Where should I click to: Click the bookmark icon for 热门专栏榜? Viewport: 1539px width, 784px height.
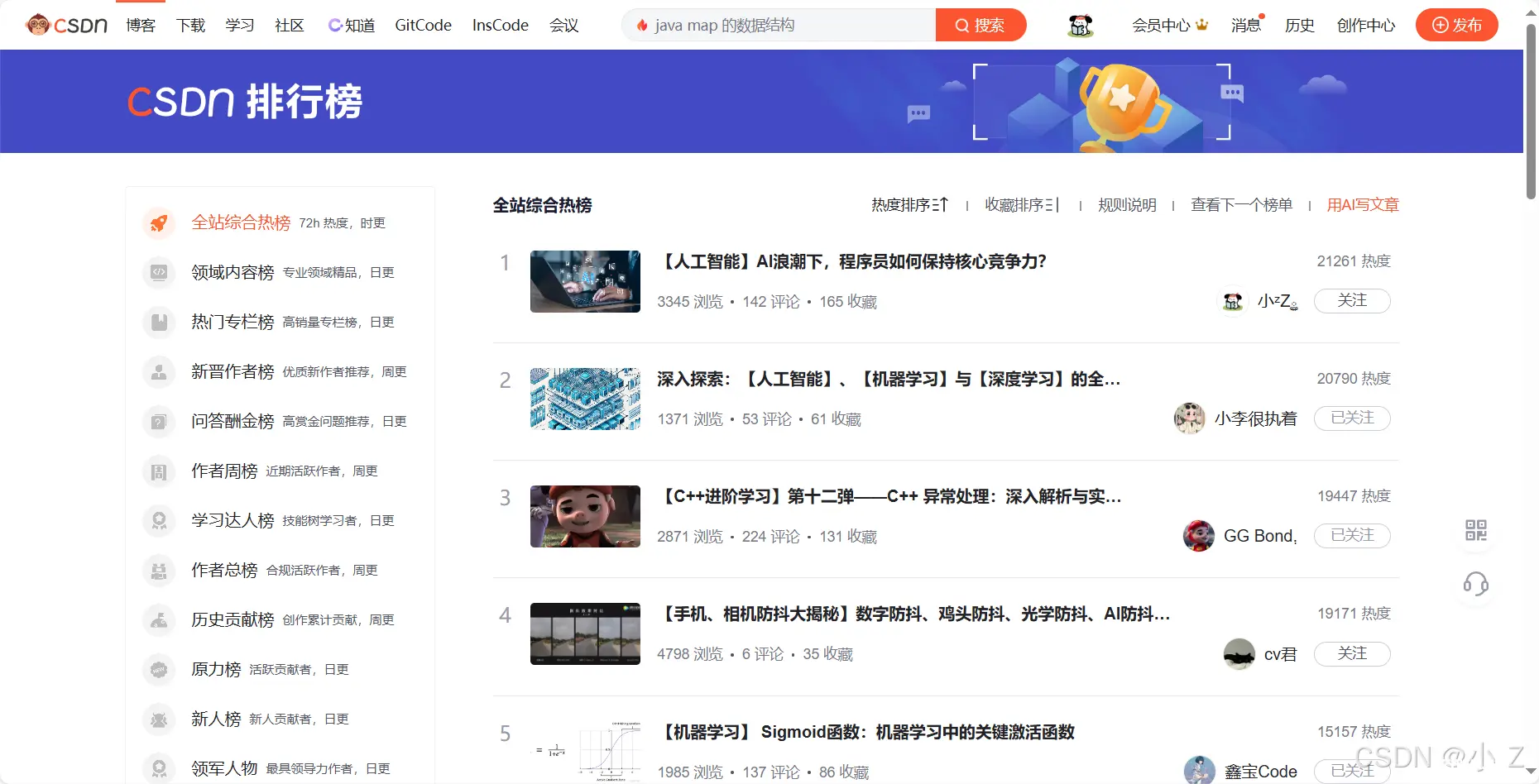click(x=159, y=322)
